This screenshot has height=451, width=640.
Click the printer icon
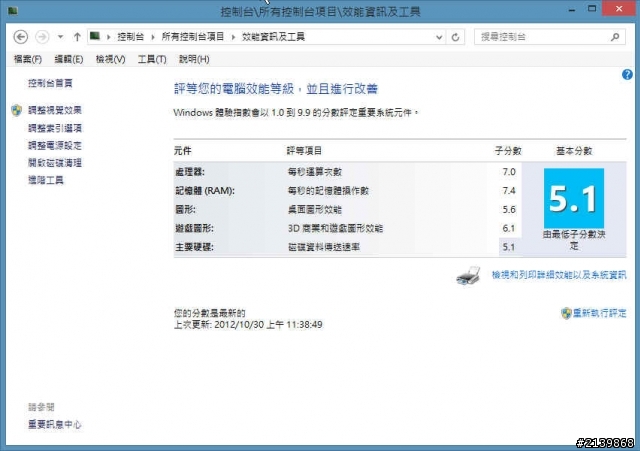coord(468,275)
